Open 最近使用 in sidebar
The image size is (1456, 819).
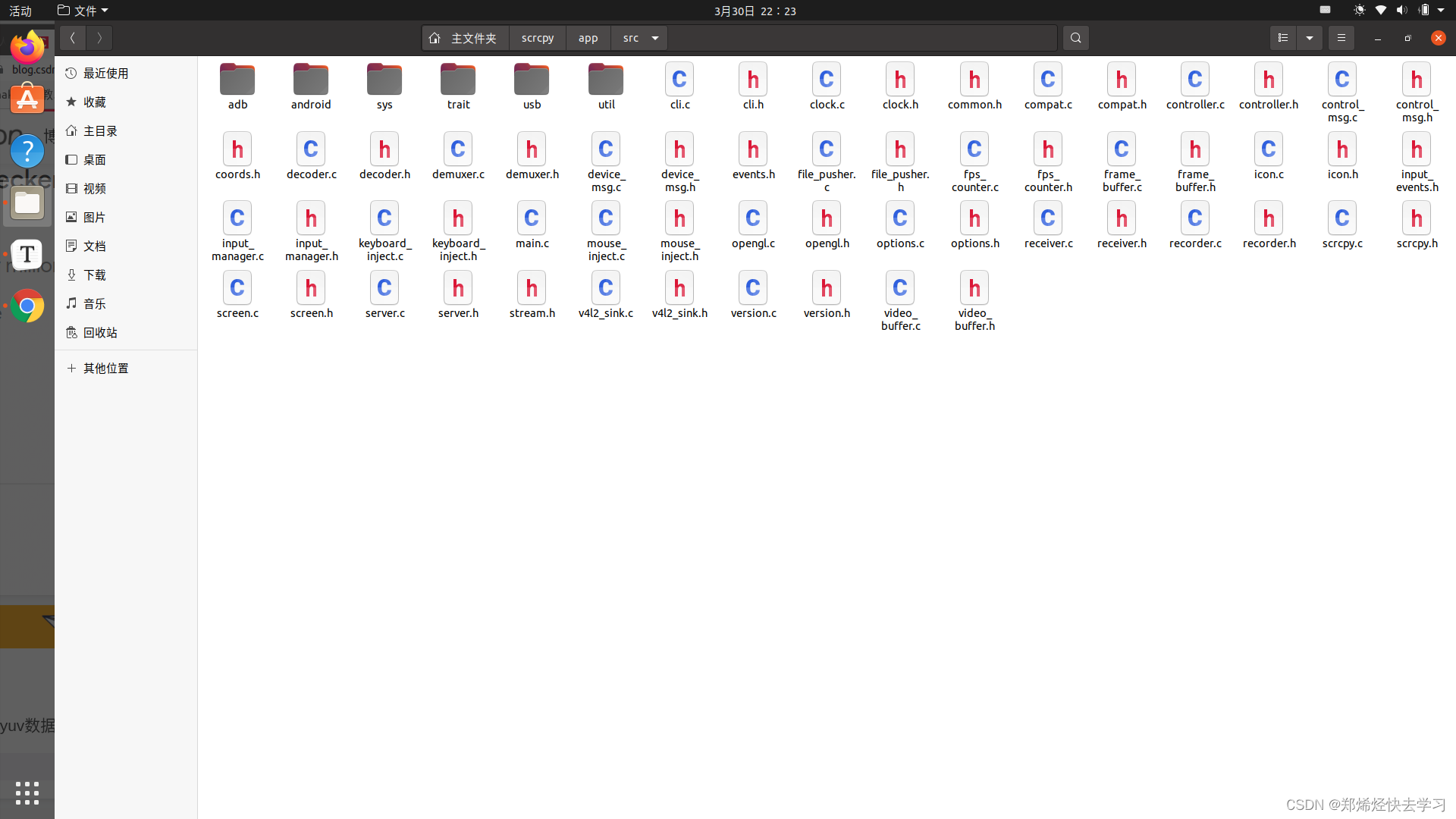126,73
